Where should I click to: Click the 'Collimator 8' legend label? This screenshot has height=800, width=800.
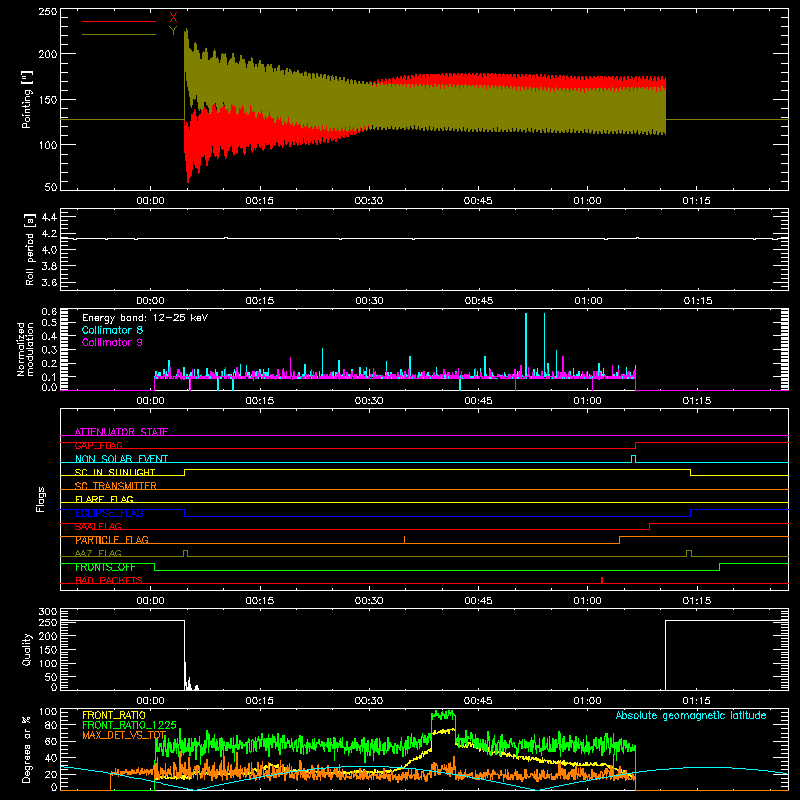[x=112, y=330]
